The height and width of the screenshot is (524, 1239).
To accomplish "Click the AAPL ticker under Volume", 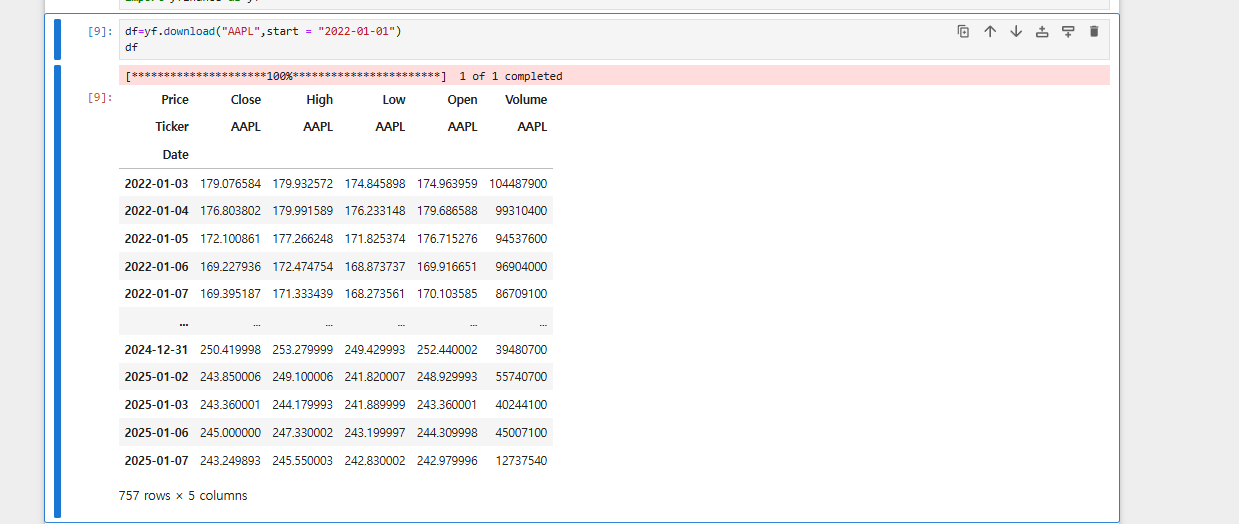I will pyautogui.click(x=532, y=127).
